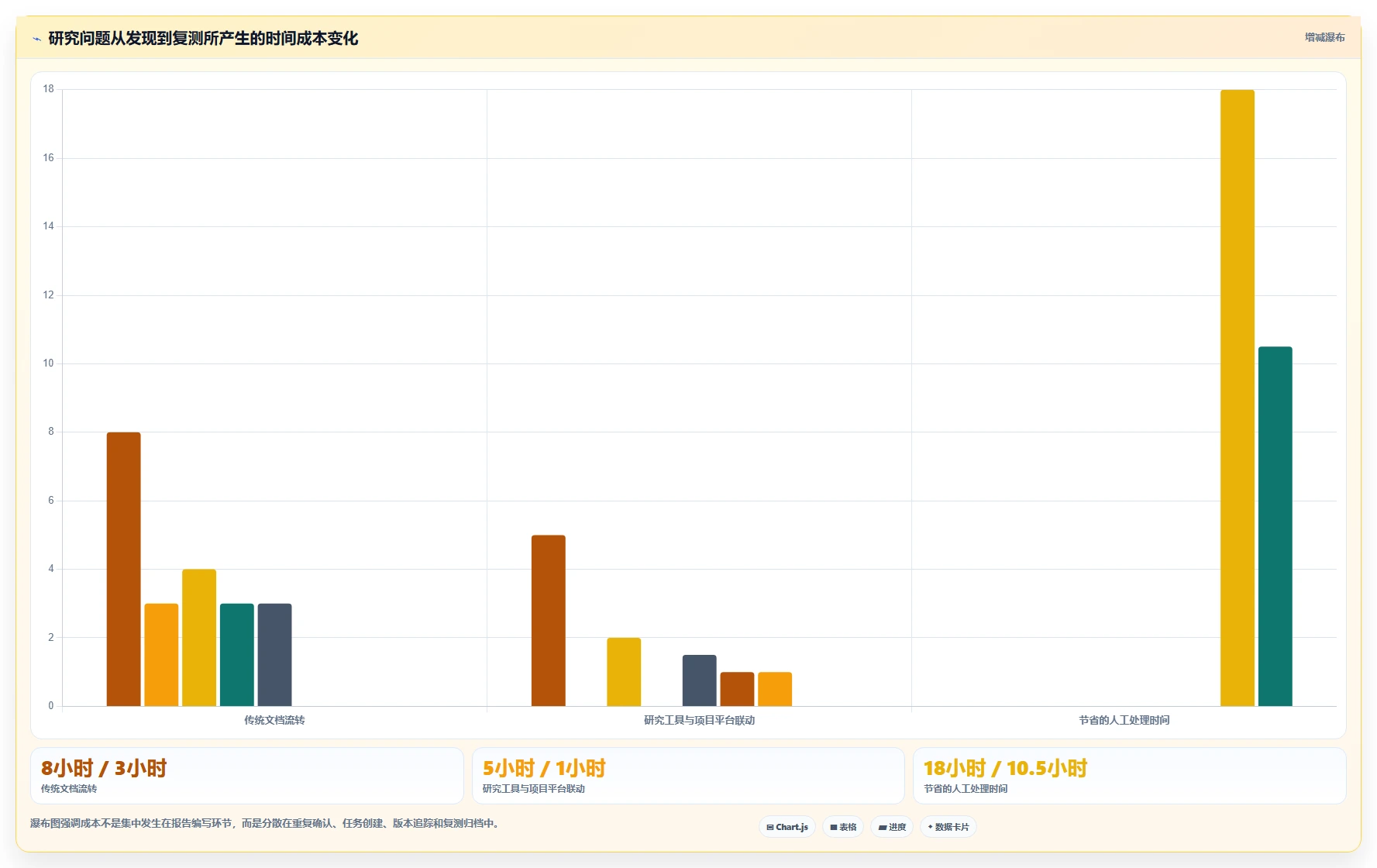Click the y-axis label 16
This screenshot has width=1377, height=868.
coord(49,158)
